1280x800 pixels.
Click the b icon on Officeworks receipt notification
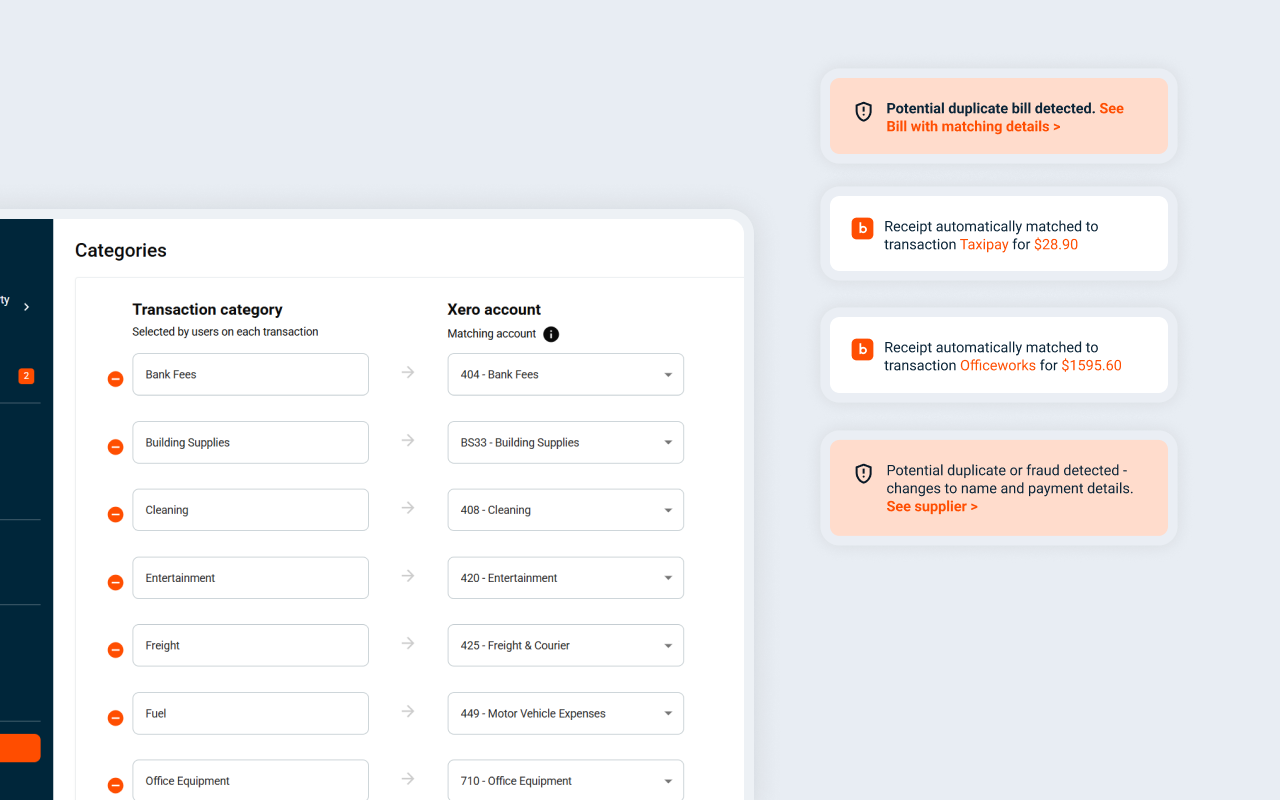862,350
